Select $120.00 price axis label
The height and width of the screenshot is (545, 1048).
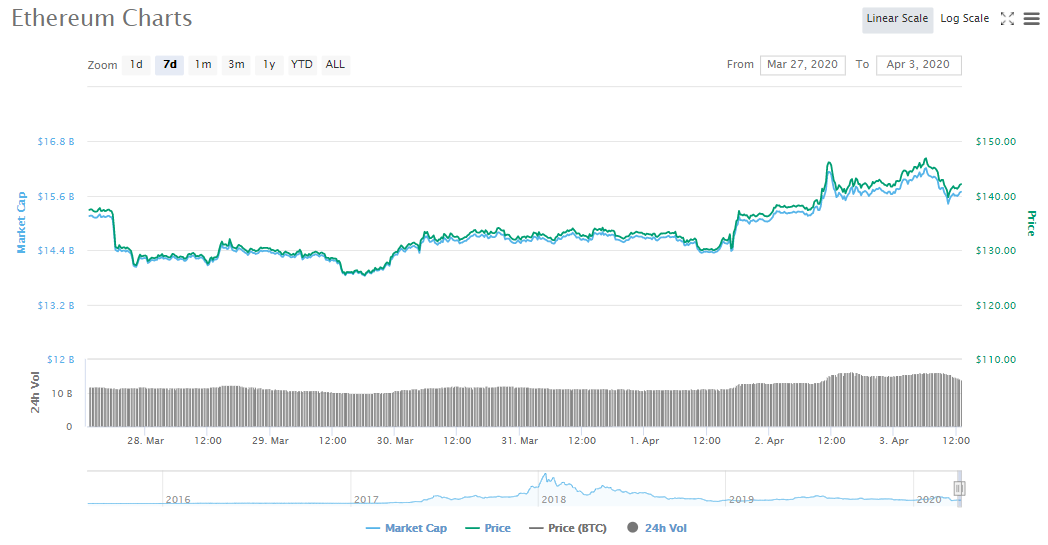pyautogui.click(x=996, y=306)
